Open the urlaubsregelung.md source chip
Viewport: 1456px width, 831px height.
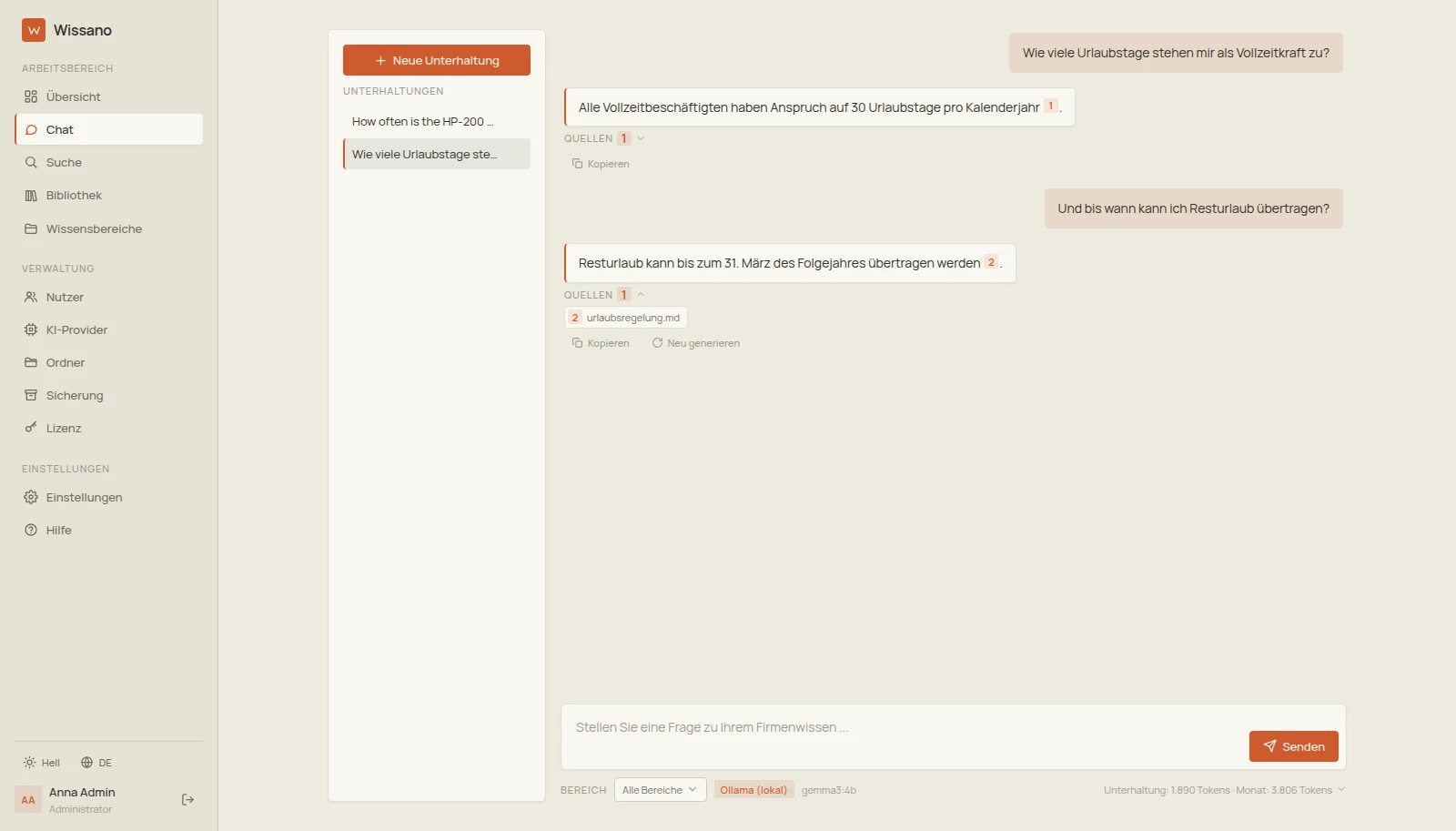point(626,318)
